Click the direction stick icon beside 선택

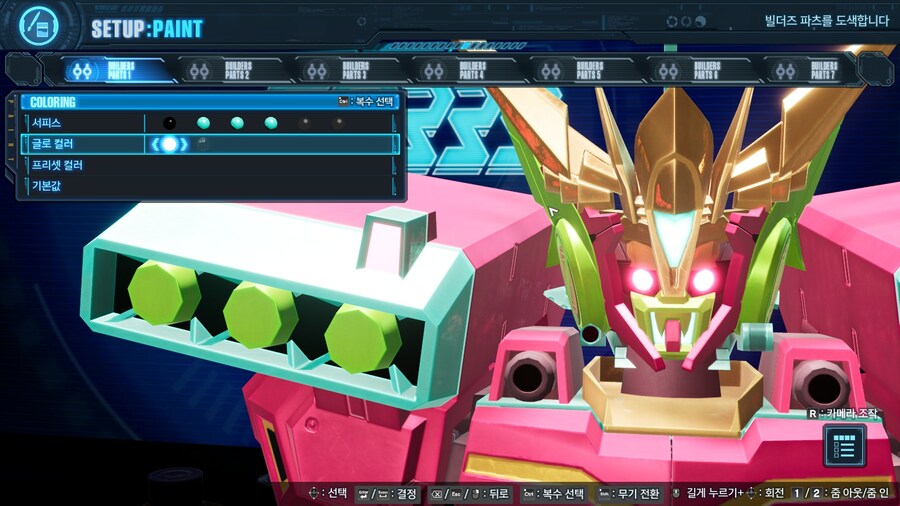(313, 493)
